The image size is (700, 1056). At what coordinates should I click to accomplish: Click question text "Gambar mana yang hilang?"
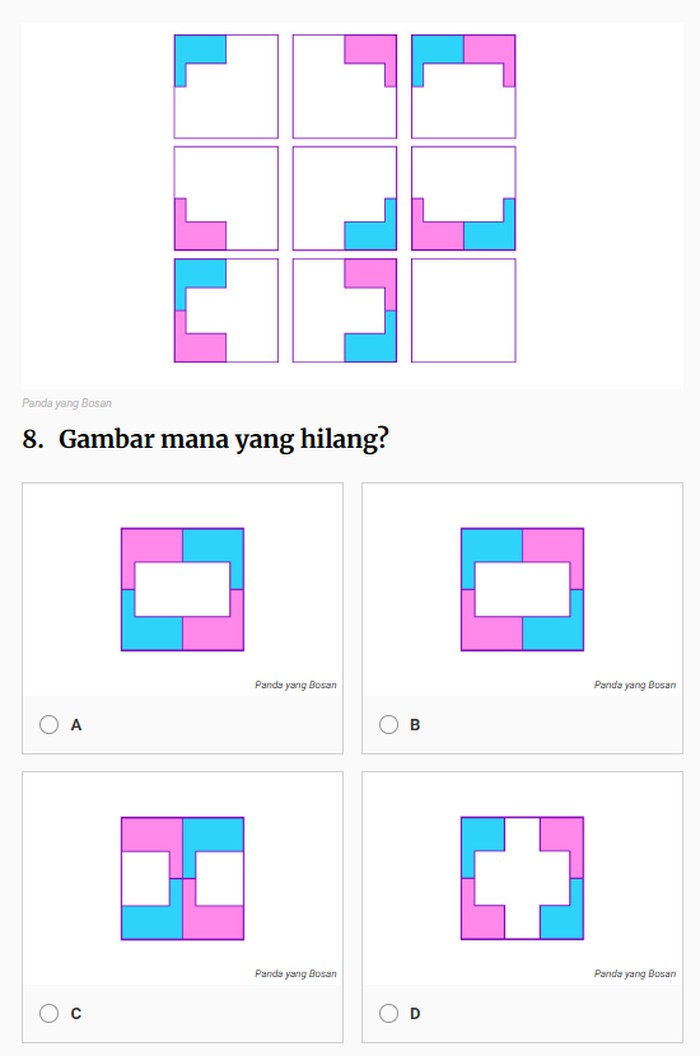click(x=223, y=439)
